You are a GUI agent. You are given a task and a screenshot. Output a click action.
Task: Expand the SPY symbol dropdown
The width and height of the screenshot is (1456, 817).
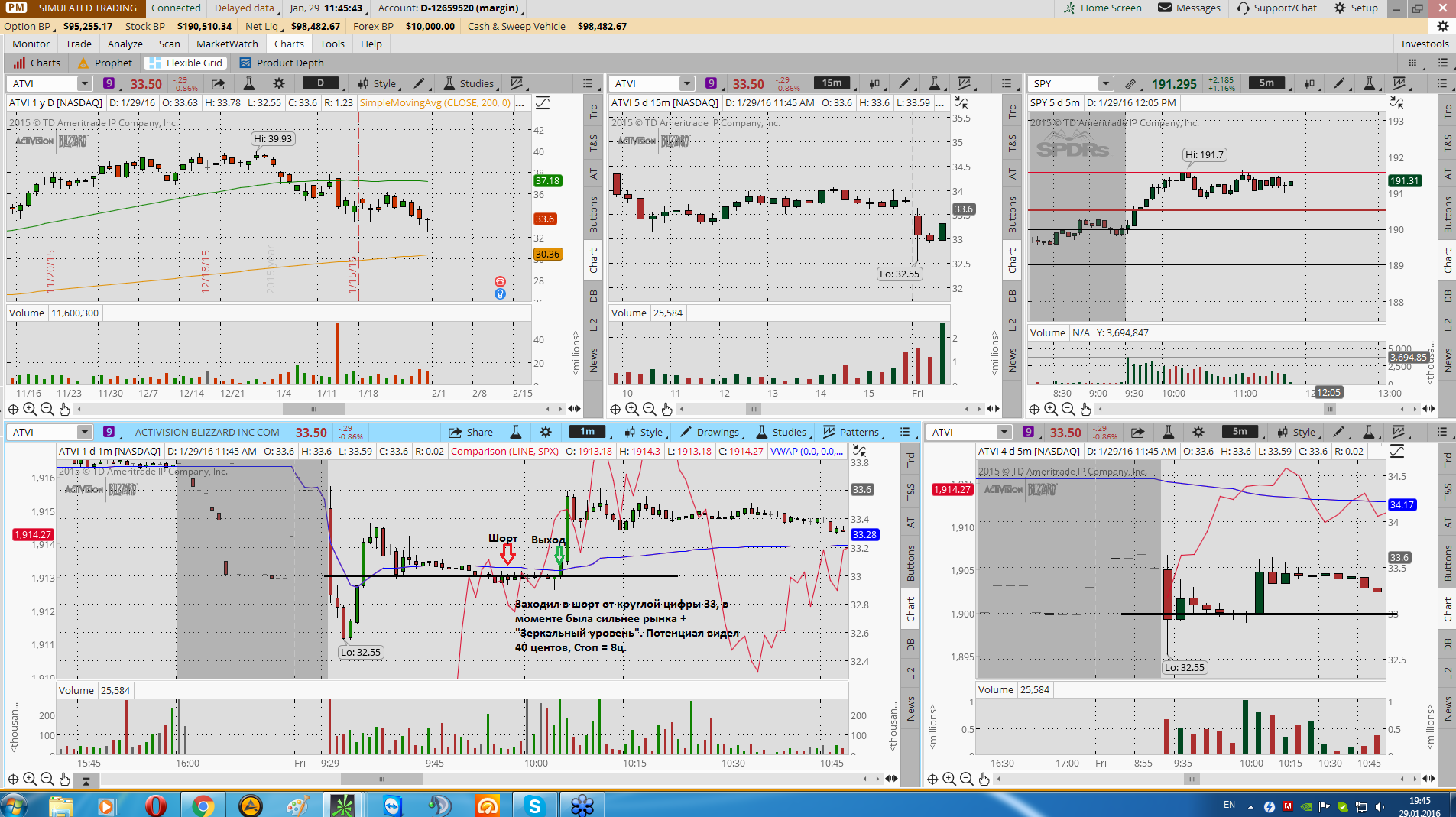pyautogui.click(x=1105, y=83)
